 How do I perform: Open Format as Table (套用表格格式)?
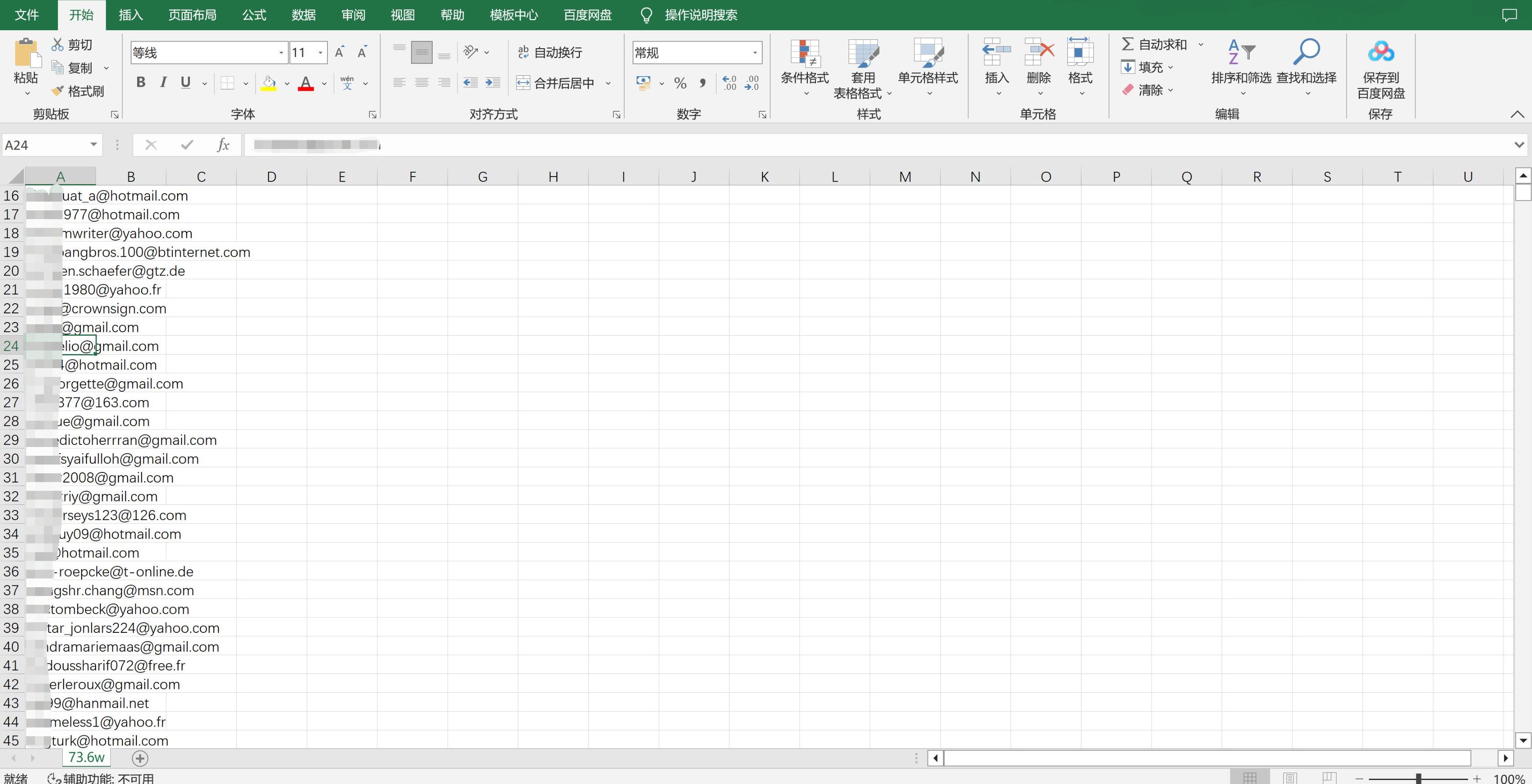point(863,68)
